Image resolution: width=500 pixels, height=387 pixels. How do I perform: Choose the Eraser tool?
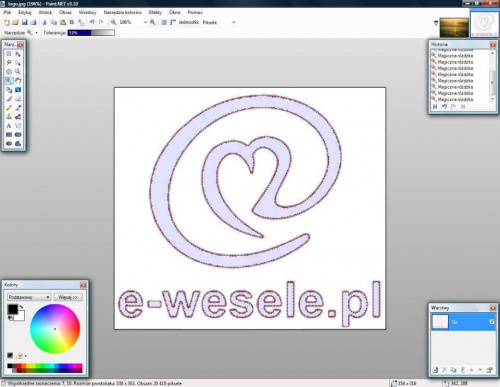[x=18, y=99]
